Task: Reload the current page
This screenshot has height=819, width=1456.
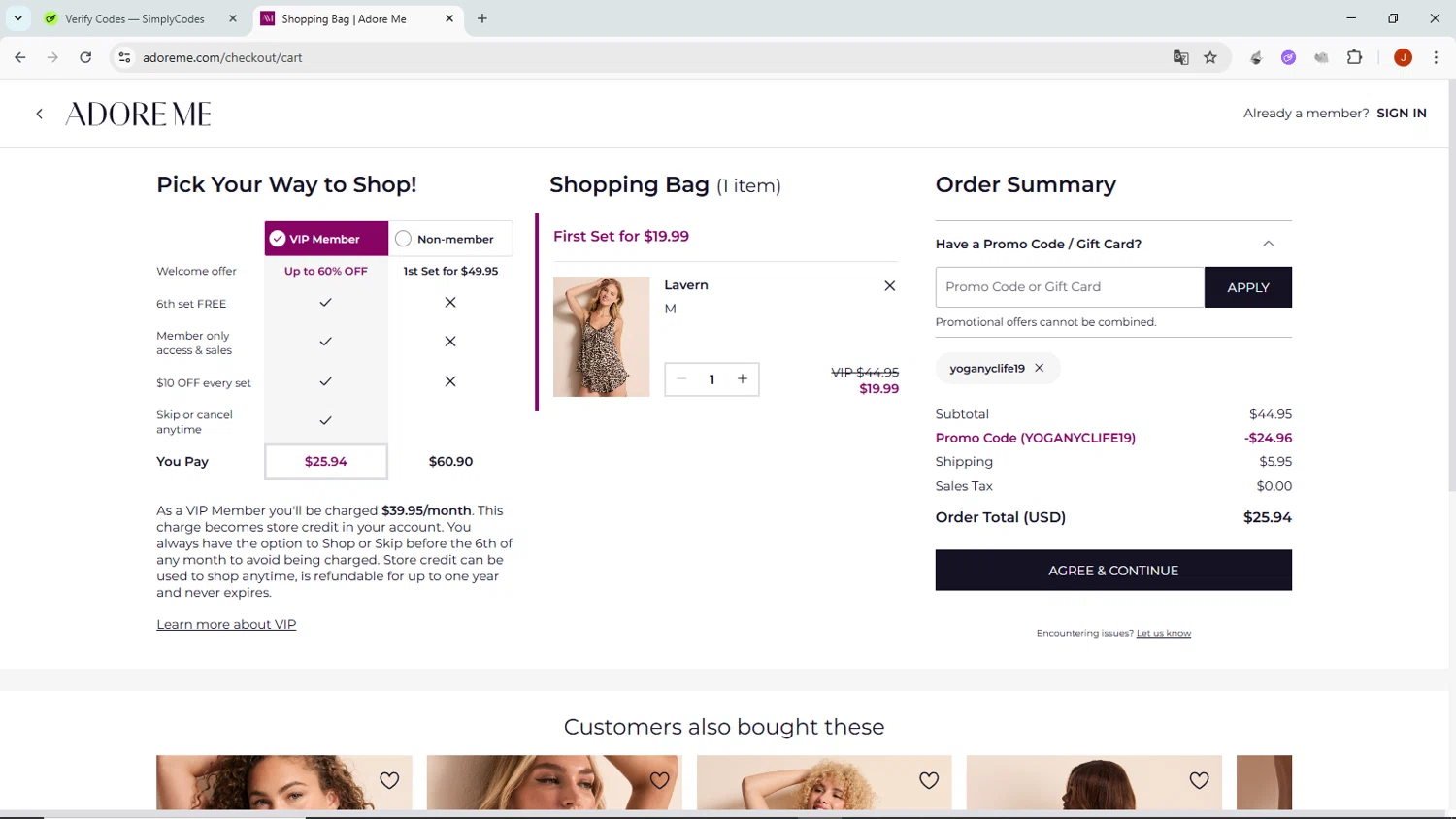Action: [85, 57]
